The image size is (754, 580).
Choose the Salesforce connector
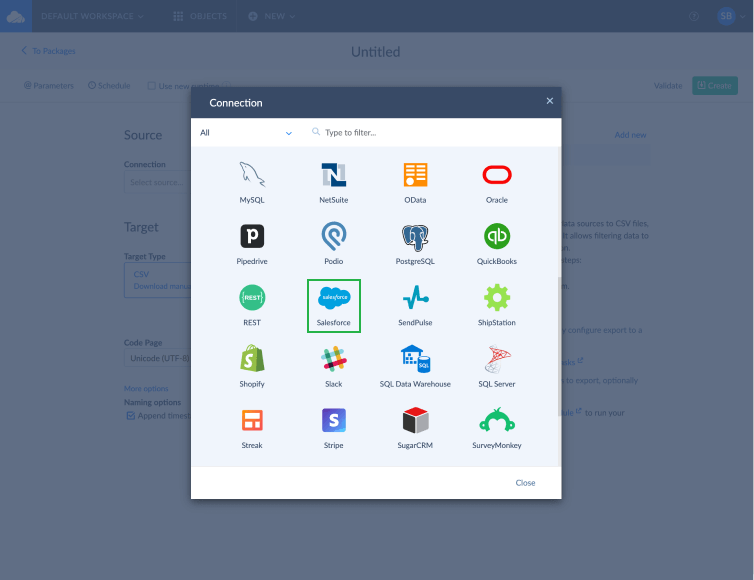334,306
